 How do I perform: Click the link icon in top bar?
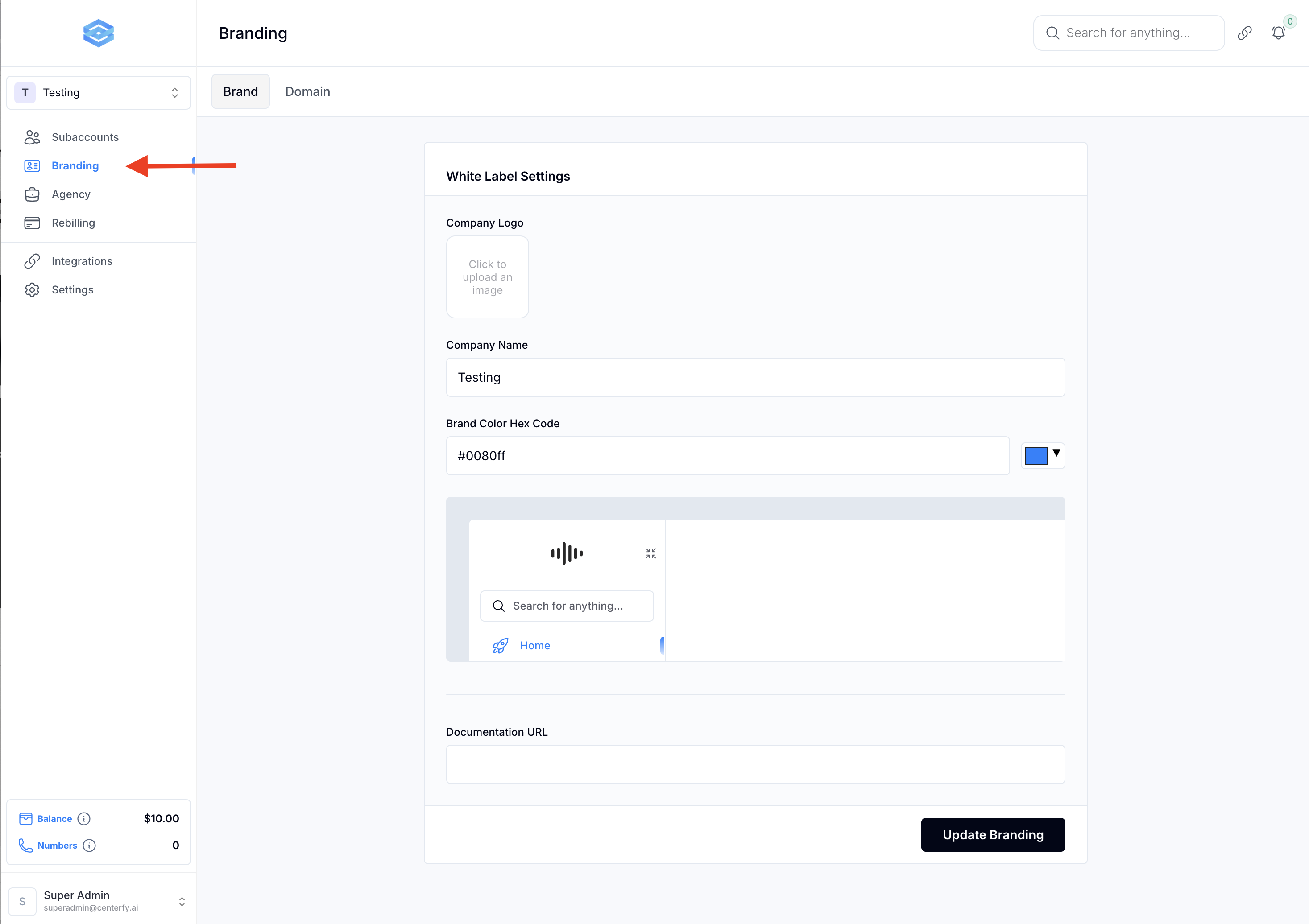coord(1245,33)
